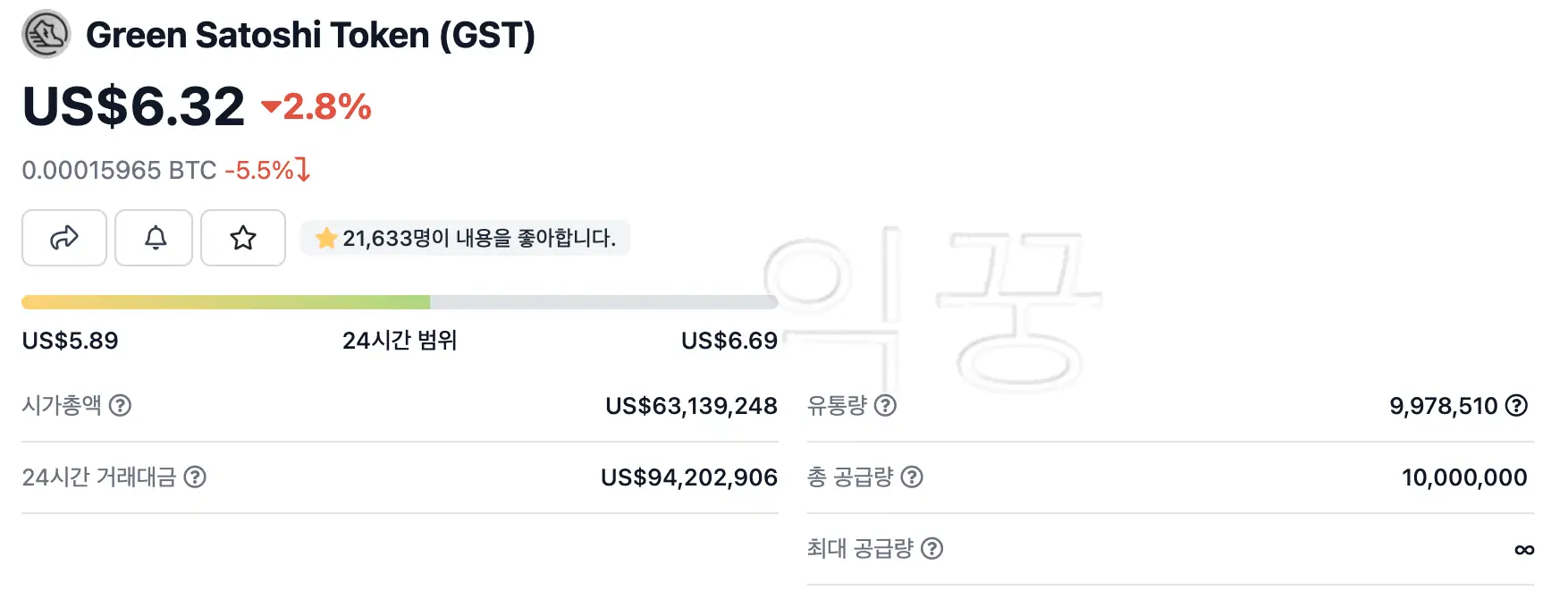The width and height of the screenshot is (1568, 608).
Task: Click the yellow star inside the like badge
Action: (x=326, y=238)
